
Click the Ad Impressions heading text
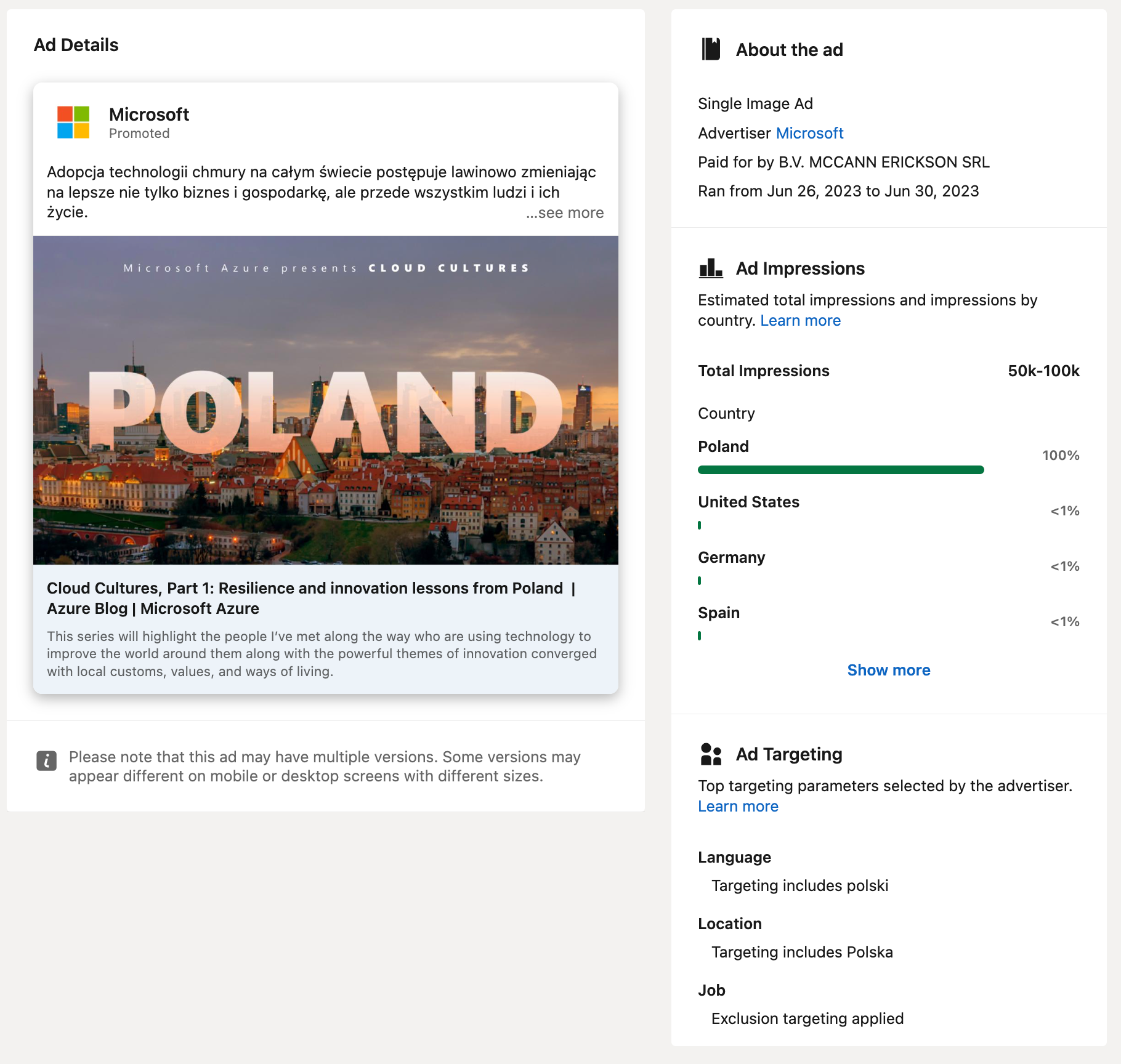[800, 268]
